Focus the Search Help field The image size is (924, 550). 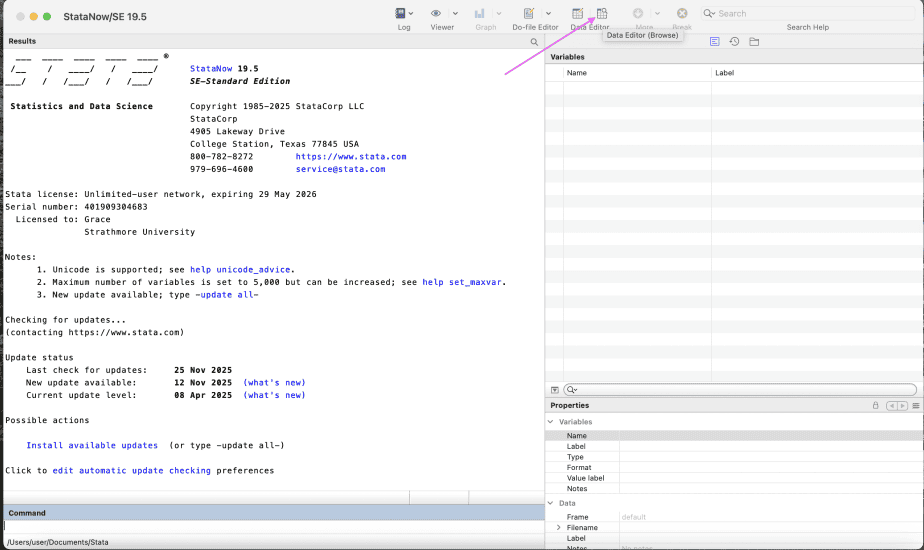[x=807, y=14]
